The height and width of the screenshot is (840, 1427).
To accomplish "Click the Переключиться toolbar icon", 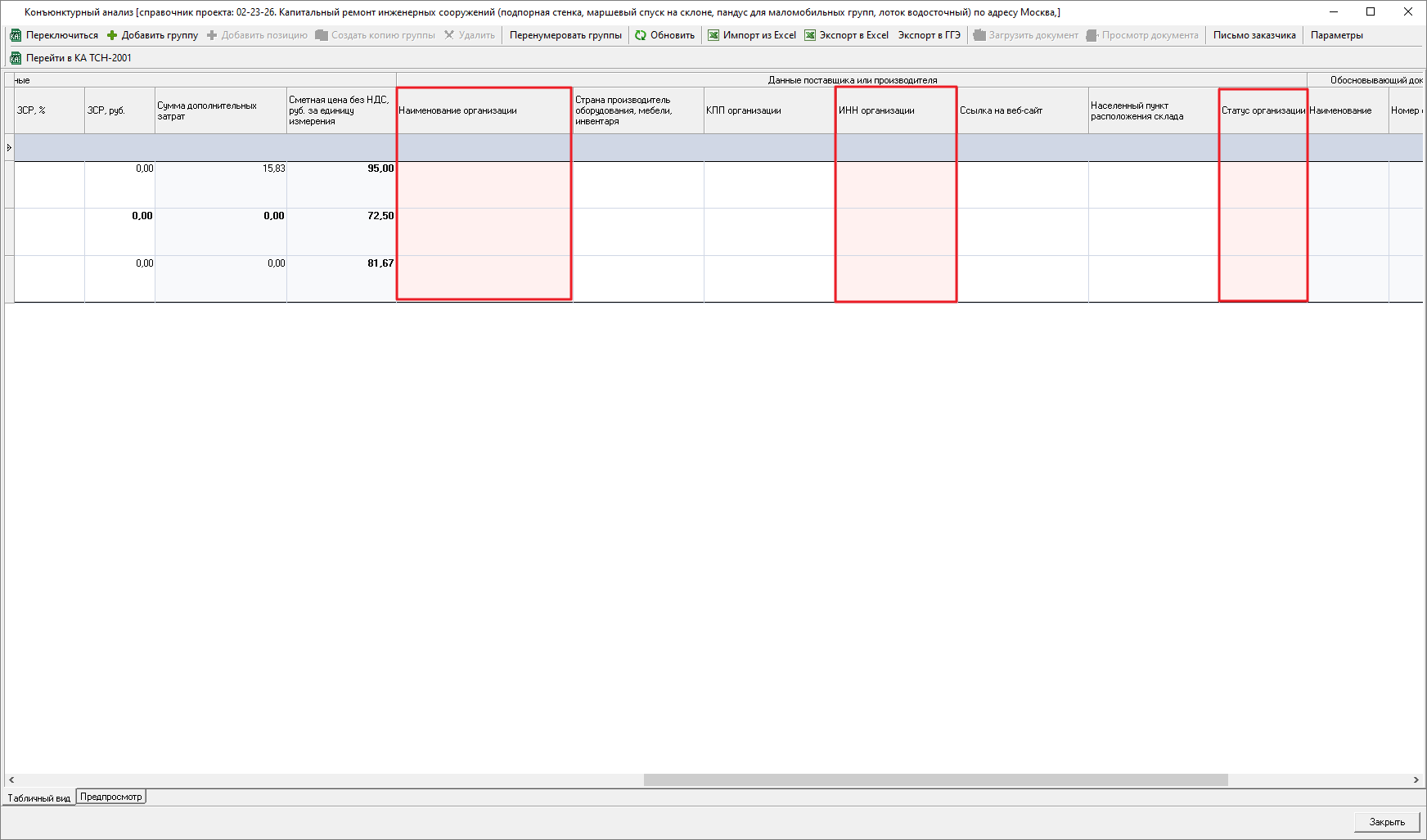I will tap(16, 35).
